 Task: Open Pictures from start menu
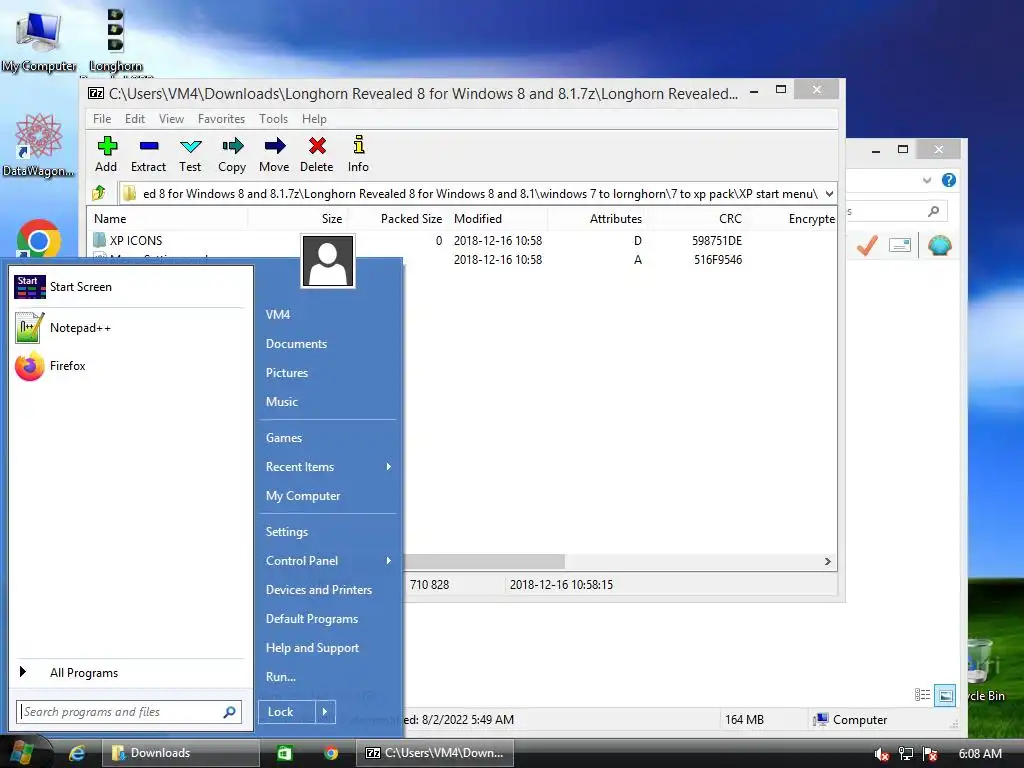[287, 373]
